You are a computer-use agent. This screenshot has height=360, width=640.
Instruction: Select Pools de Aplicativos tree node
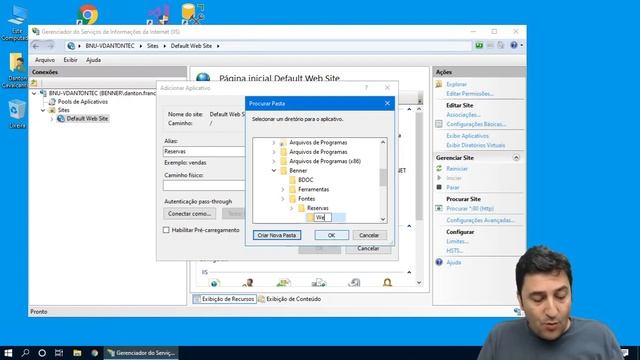pyautogui.click(x=82, y=102)
